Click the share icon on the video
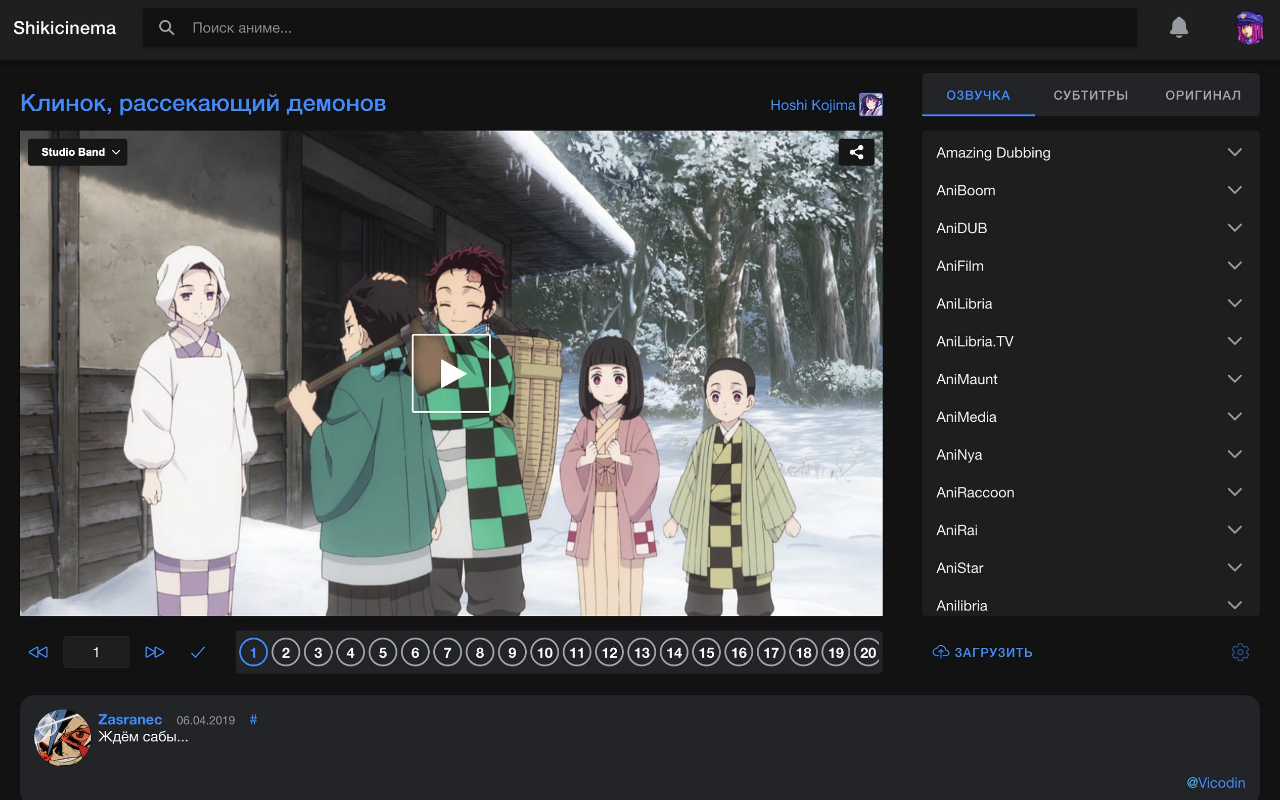Image resolution: width=1280 pixels, height=800 pixels. click(857, 152)
